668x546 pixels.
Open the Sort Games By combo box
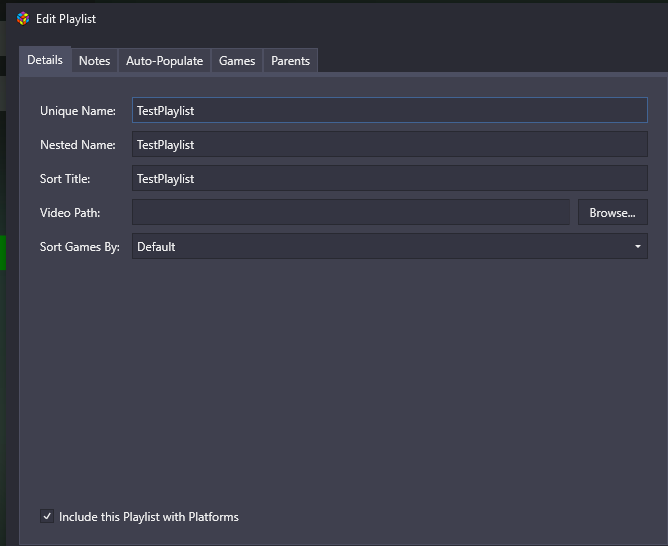390,246
